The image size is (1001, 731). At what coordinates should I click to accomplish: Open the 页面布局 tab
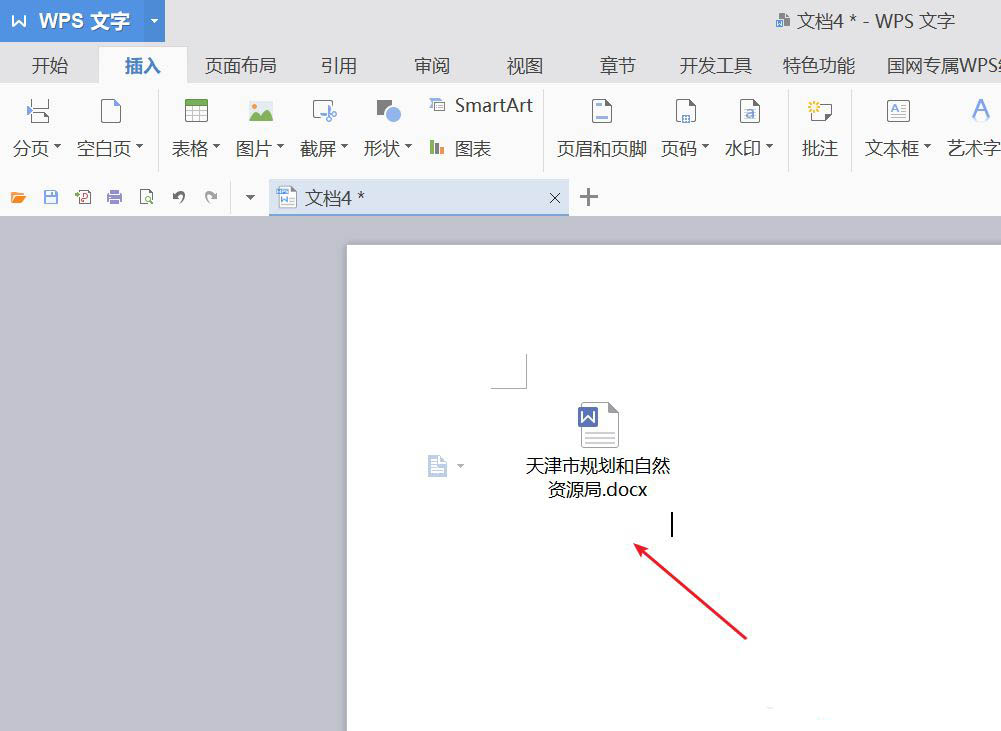(x=240, y=65)
